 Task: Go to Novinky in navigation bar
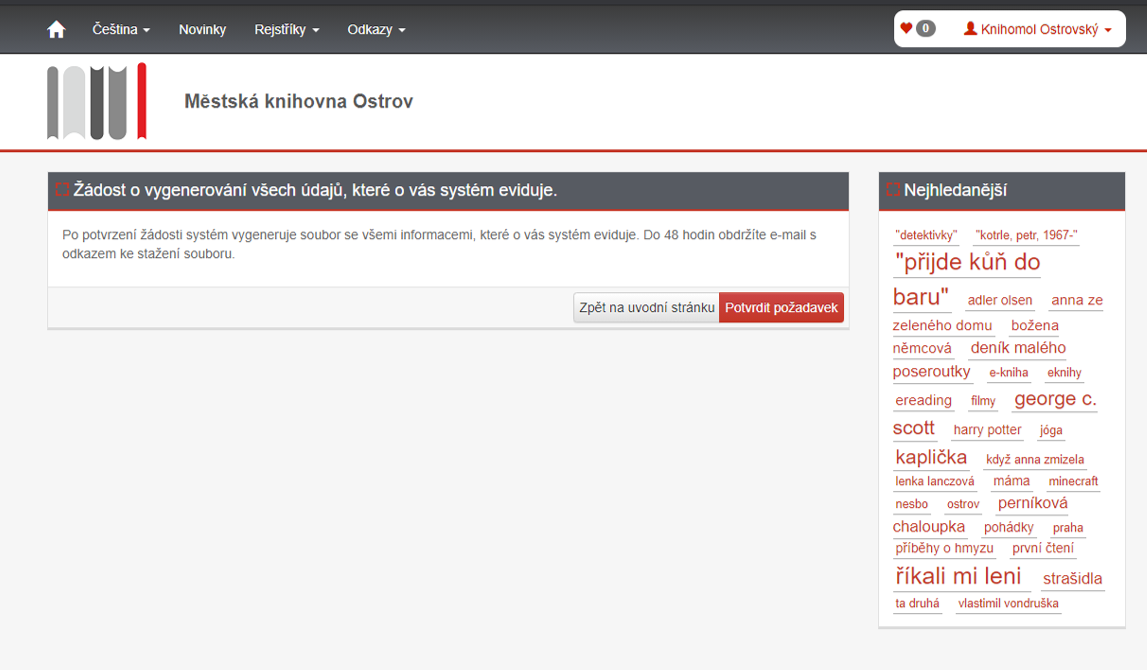coord(202,30)
